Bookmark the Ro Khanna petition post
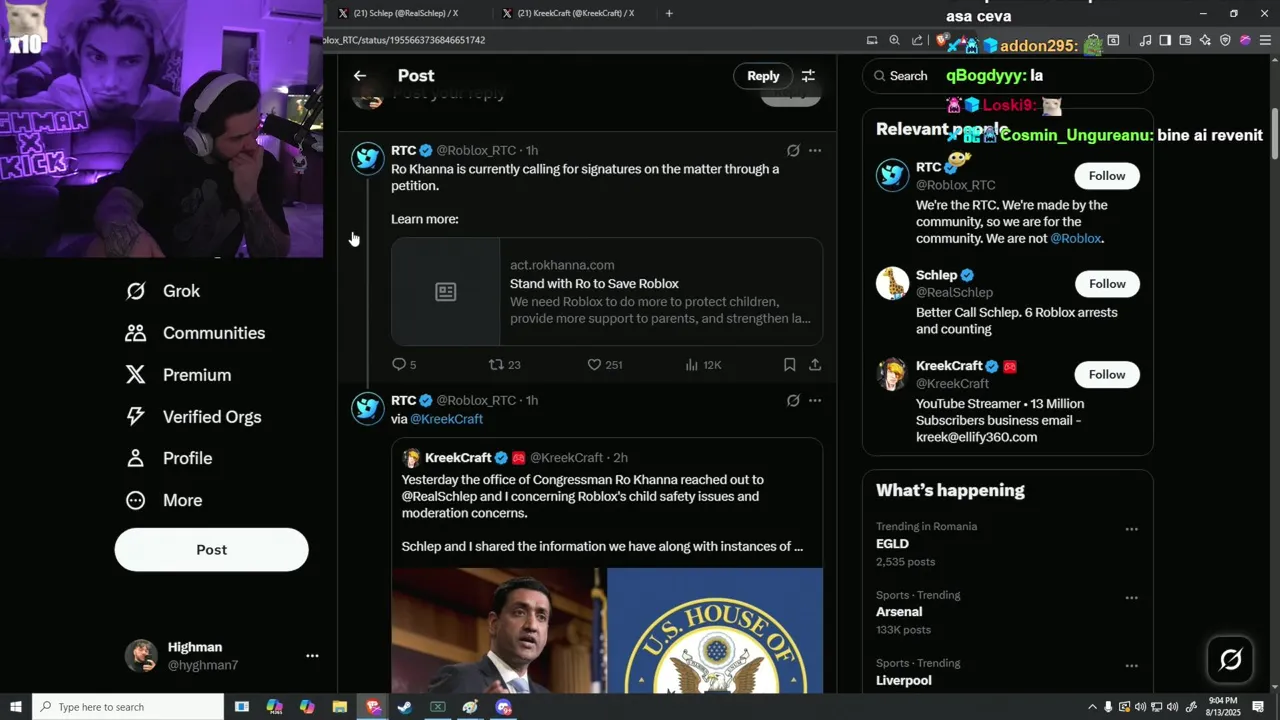1280x720 pixels. point(790,365)
